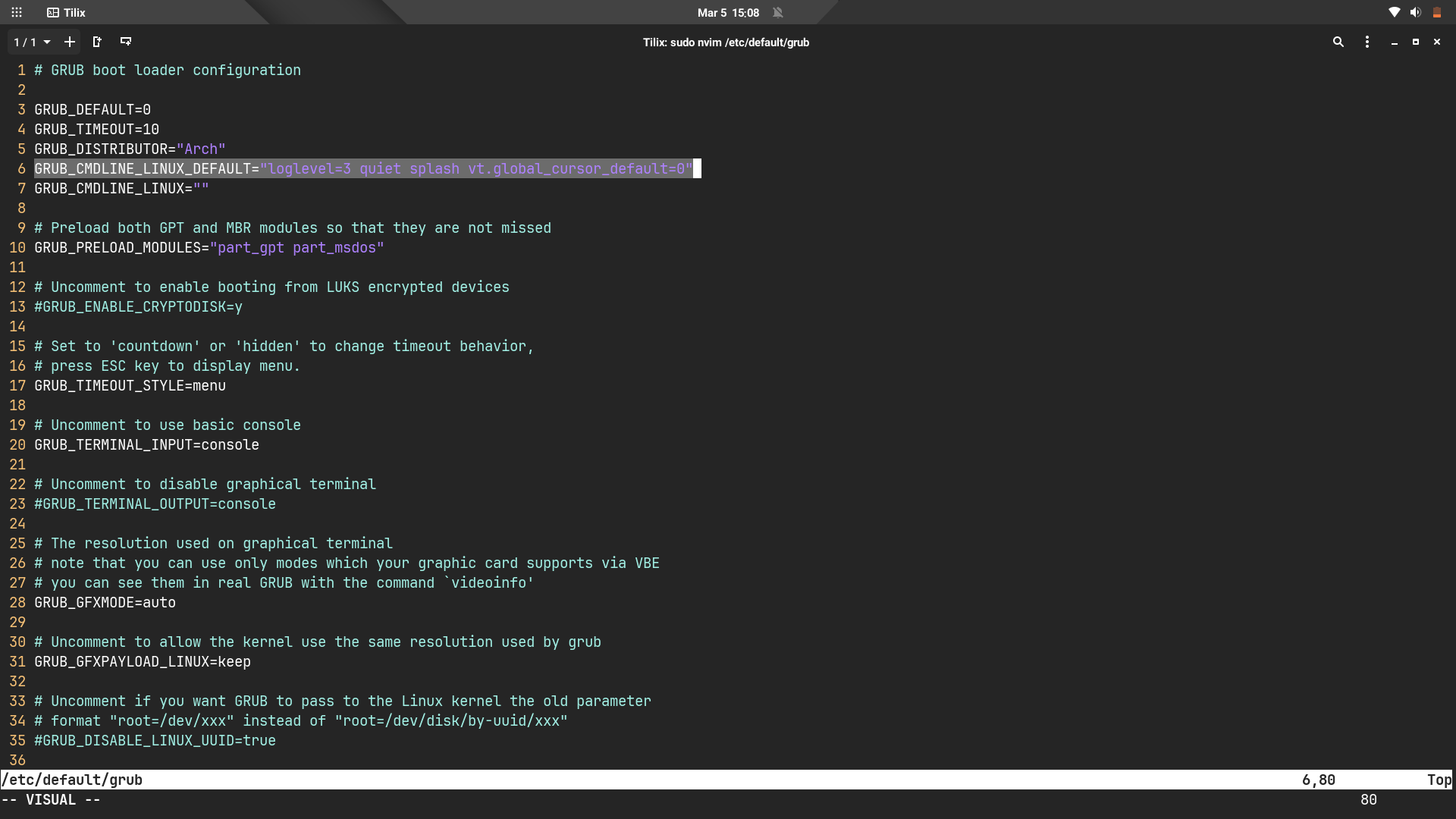
Task: Open the Tilix three-dots menu
Action: (x=1367, y=42)
